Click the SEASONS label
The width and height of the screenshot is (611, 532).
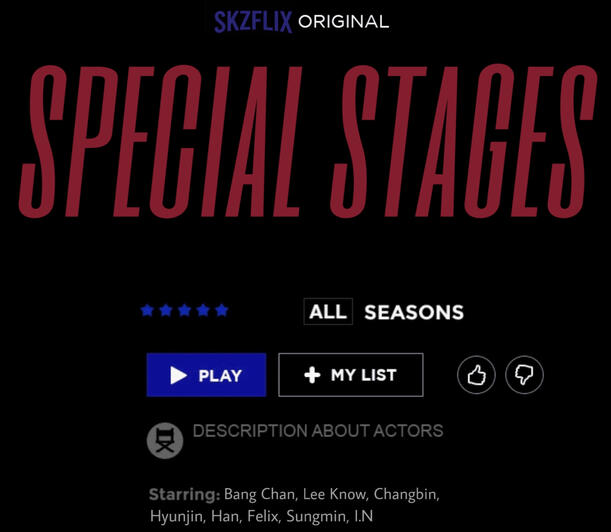(414, 313)
